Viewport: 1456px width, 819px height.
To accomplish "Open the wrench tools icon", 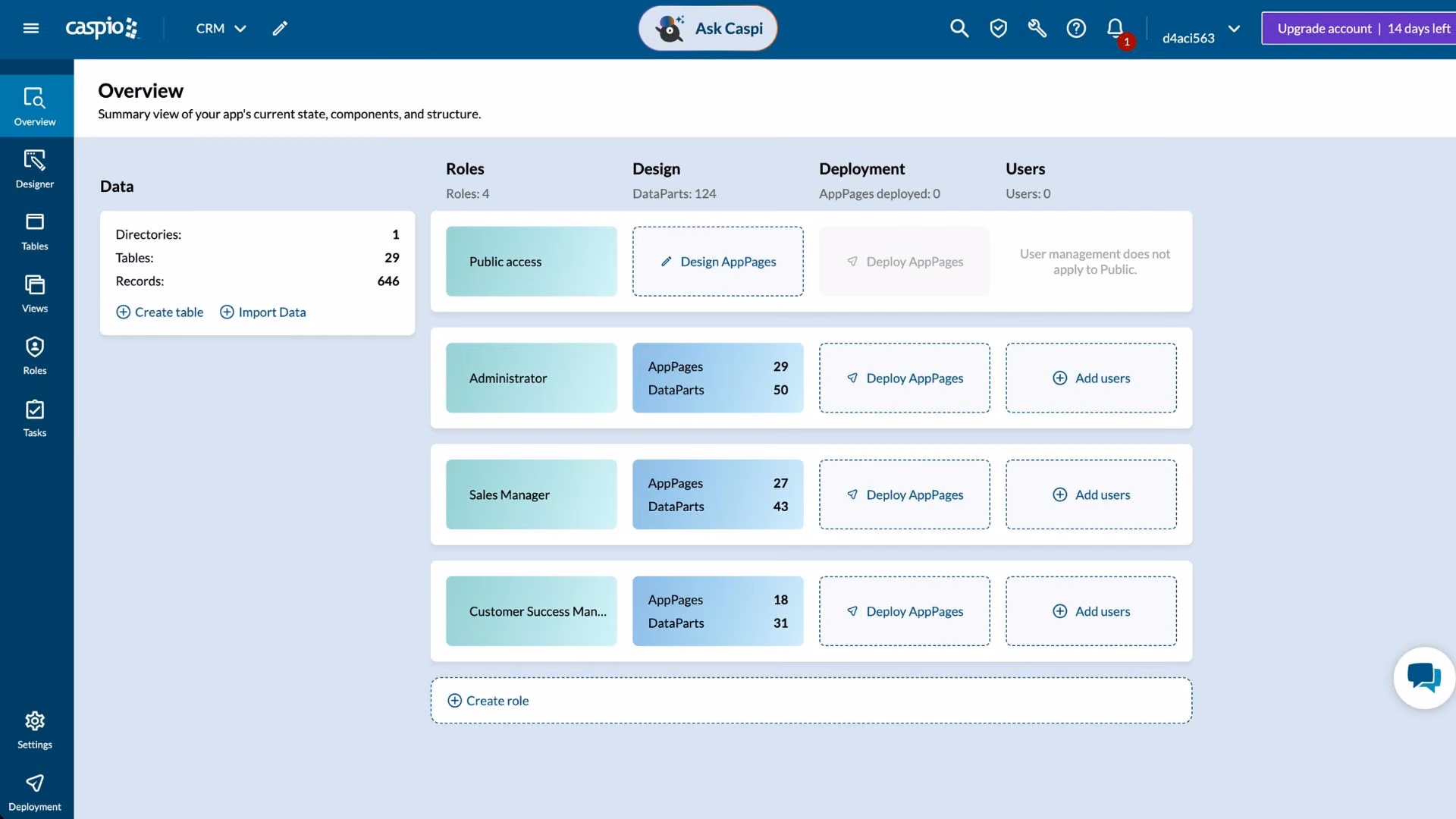I will pos(1037,28).
